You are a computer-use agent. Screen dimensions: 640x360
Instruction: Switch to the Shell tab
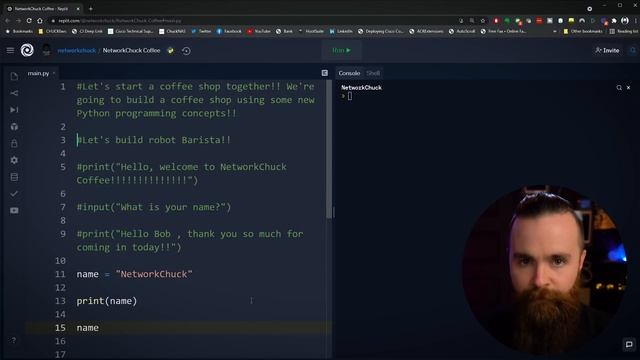click(x=373, y=73)
